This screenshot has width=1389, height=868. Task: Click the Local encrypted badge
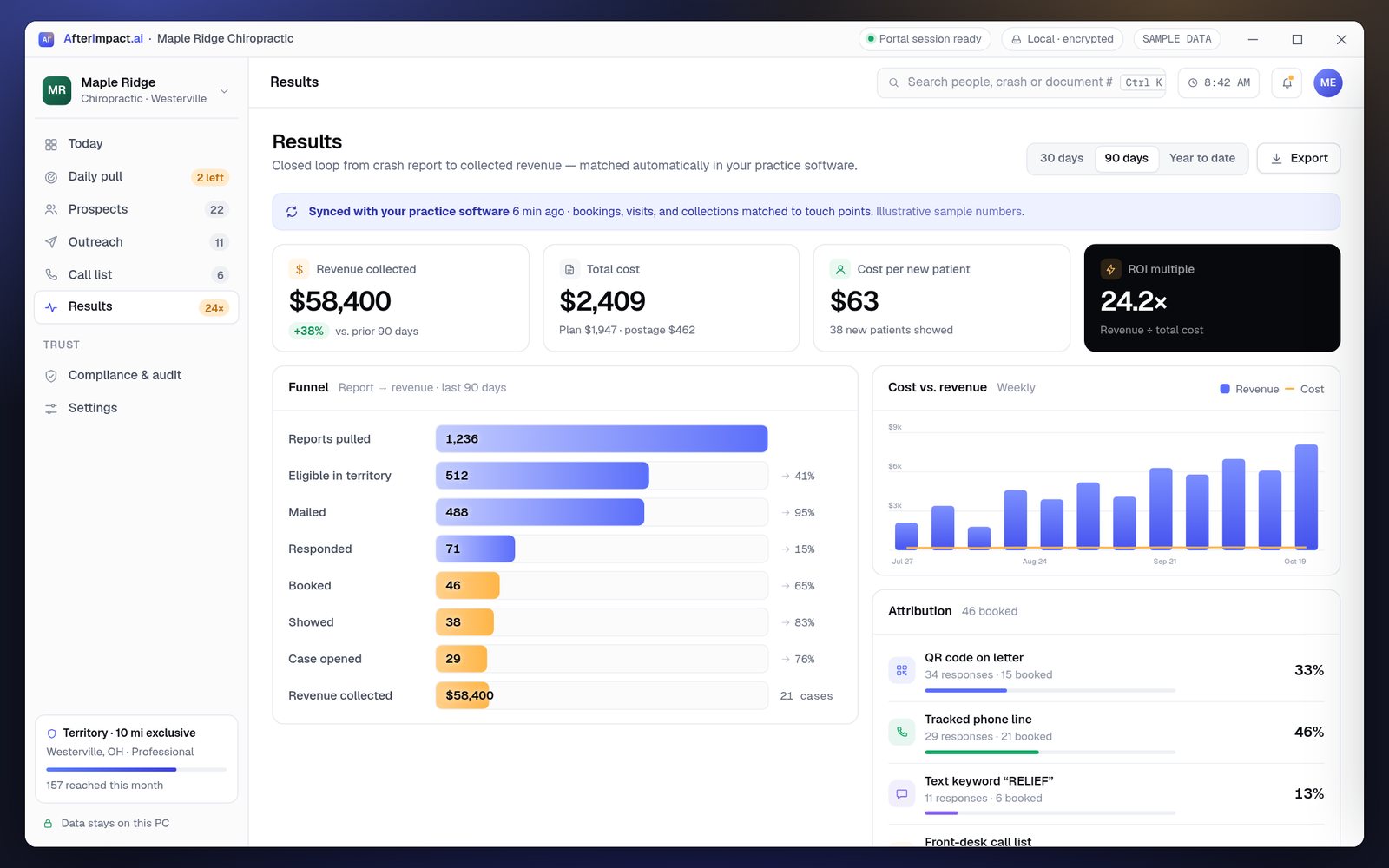[1062, 39]
